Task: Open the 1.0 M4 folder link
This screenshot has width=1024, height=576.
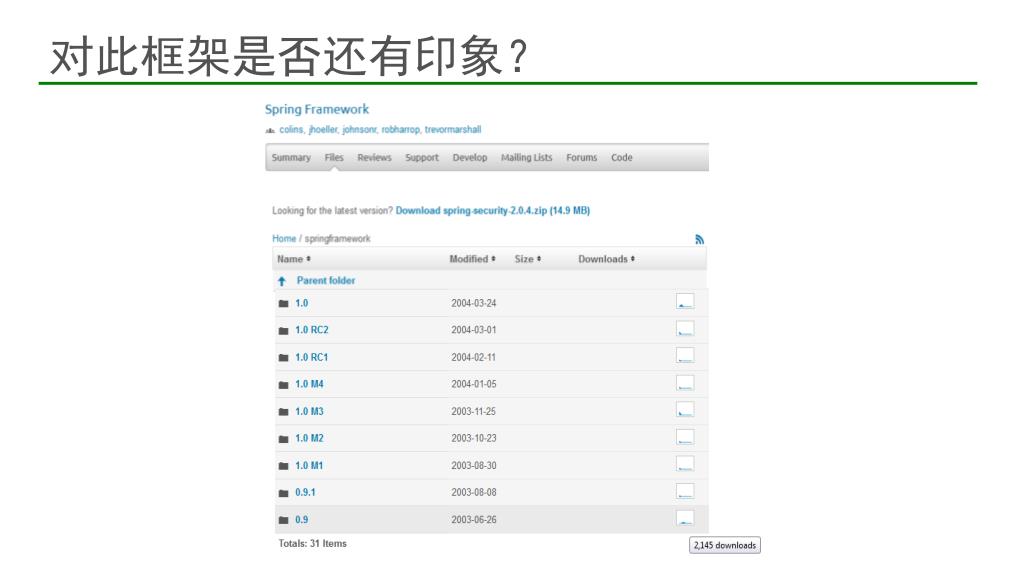Action: coord(309,385)
